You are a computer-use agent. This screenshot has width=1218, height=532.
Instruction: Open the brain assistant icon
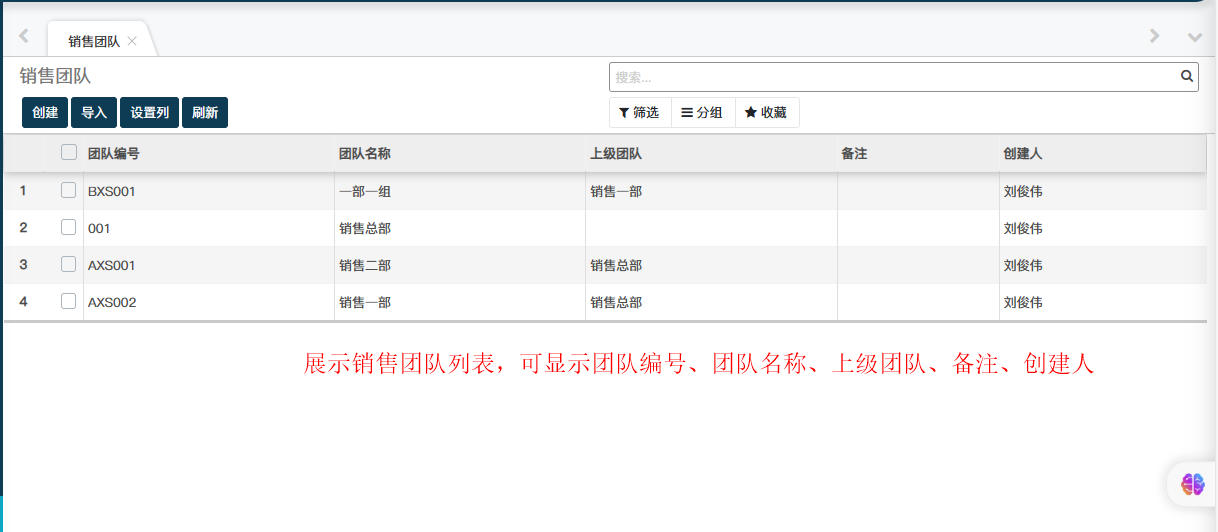pyautogui.click(x=1193, y=484)
